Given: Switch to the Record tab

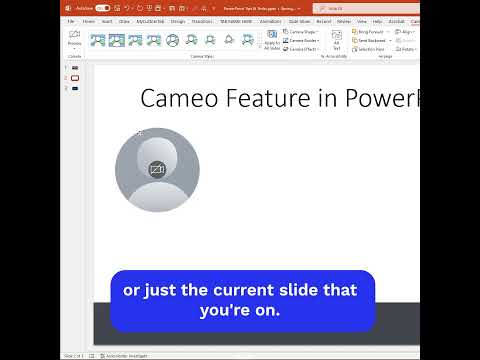Looking at the screenshot, I should click(x=324, y=21).
